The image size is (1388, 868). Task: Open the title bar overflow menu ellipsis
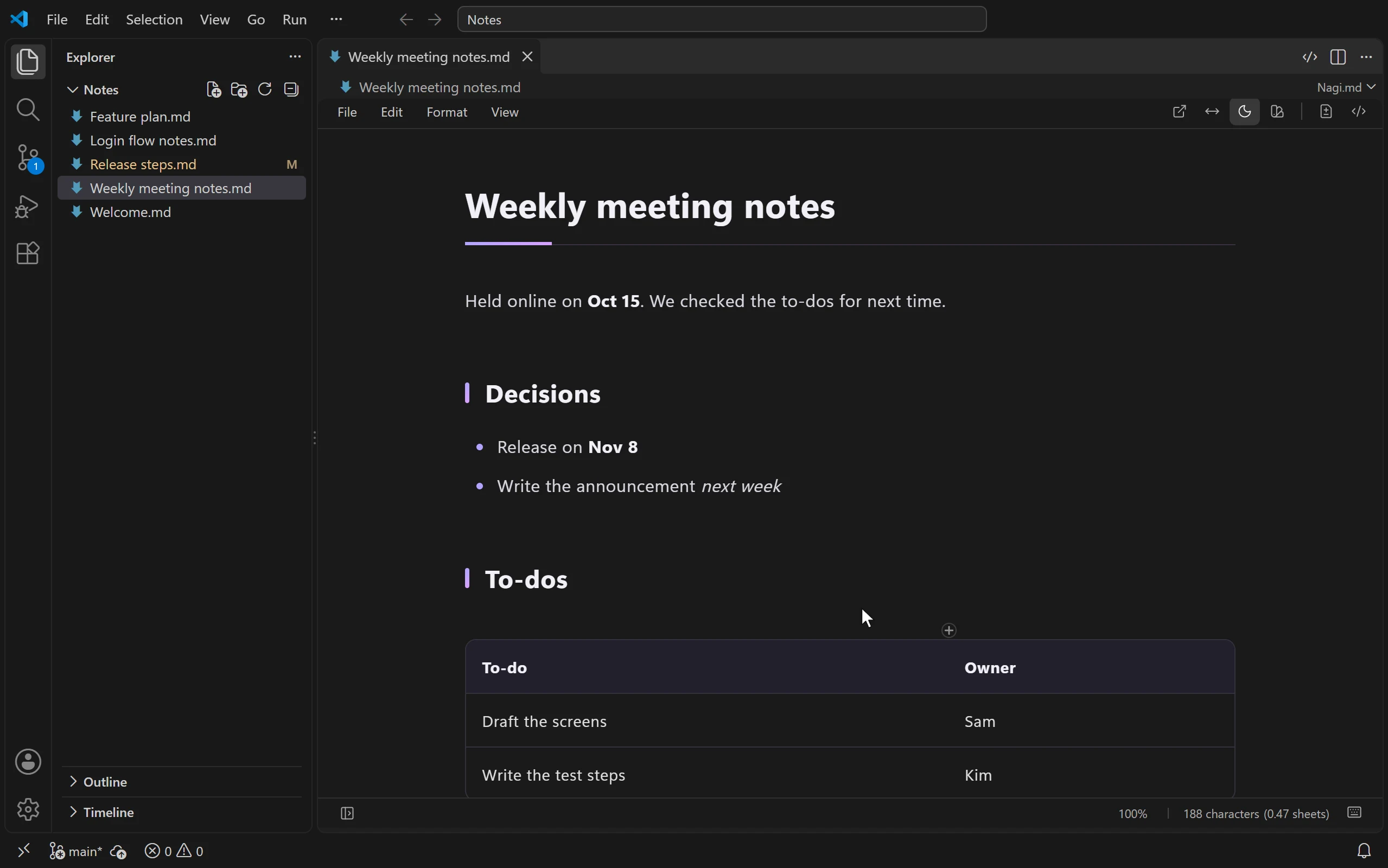click(336, 19)
